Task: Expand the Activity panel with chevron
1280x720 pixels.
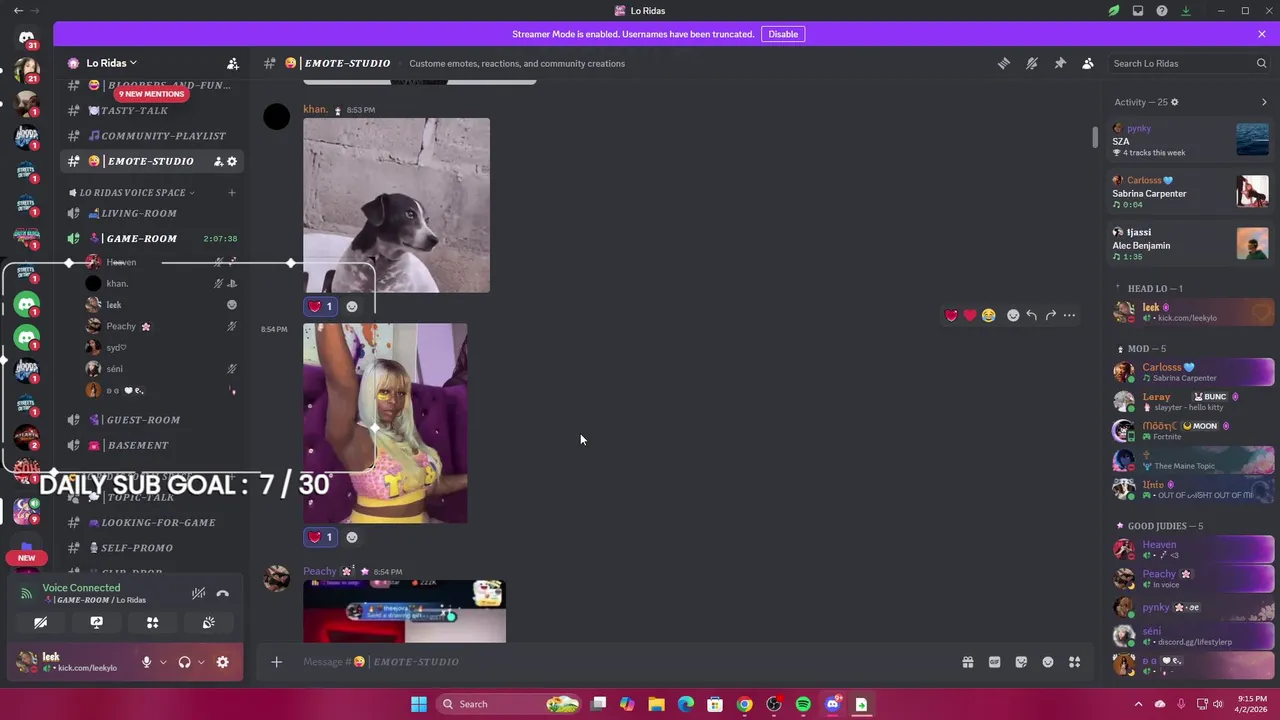Action: 1264,102
